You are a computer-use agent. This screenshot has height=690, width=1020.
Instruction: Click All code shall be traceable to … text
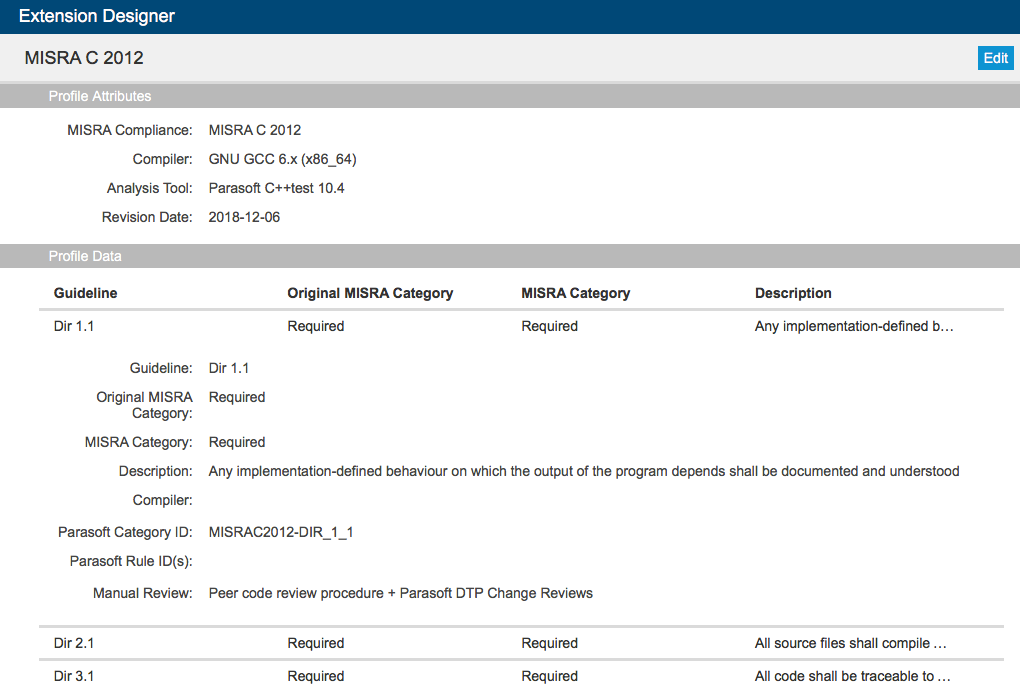click(x=852, y=676)
